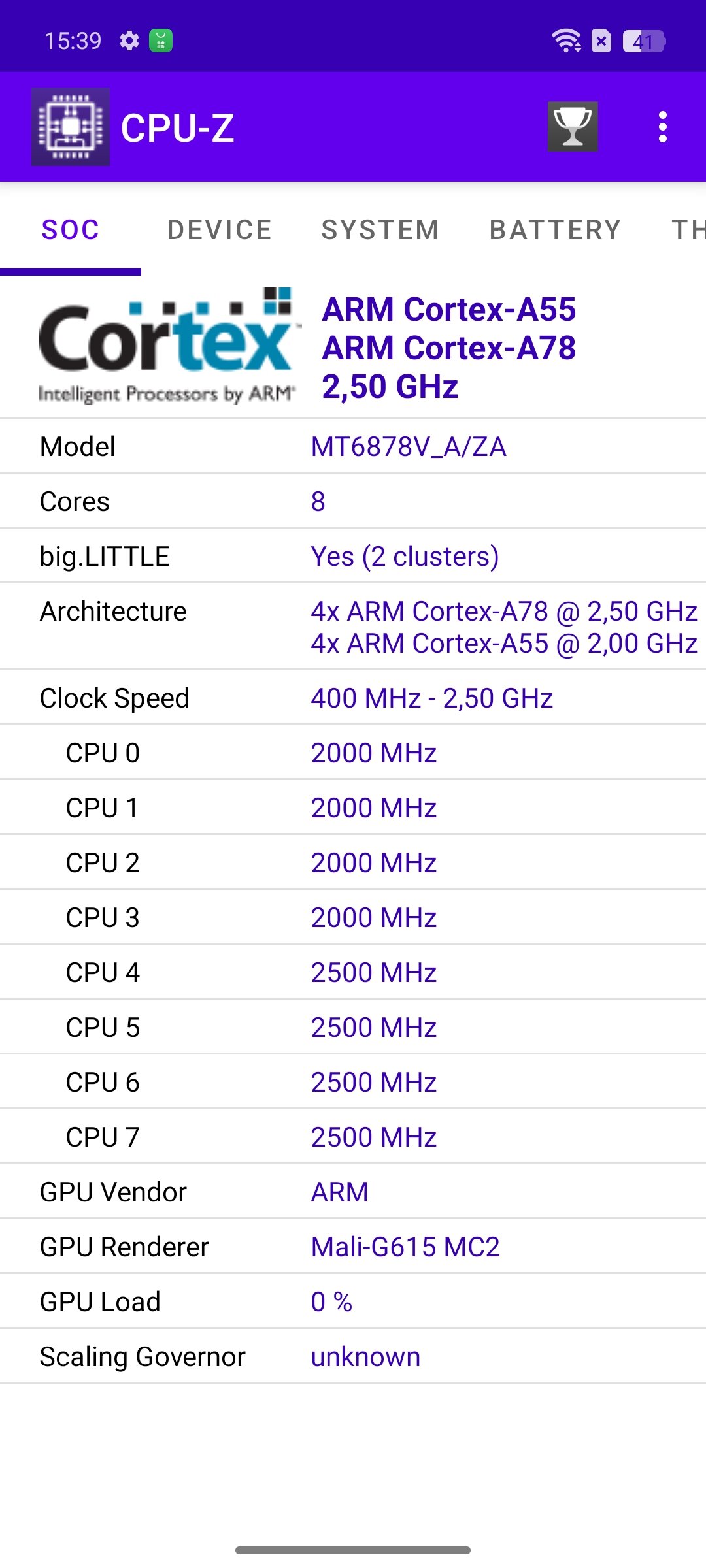Tap the Model MT6878V_A/ZA row

click(x=353, y=446)
